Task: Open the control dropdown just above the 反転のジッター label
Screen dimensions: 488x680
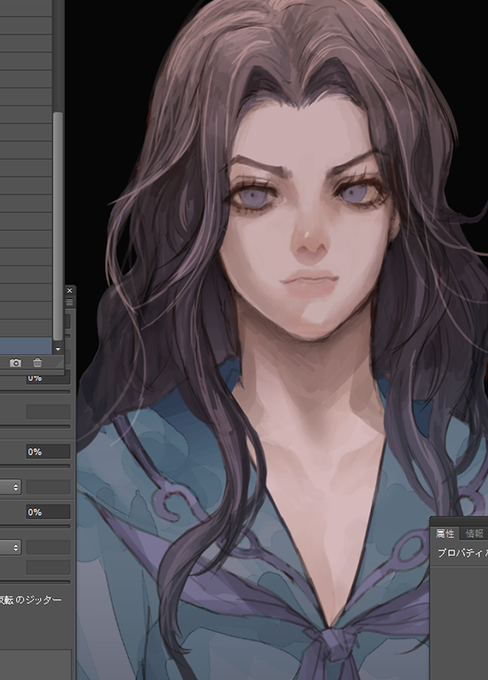Action: pyautogui.click(x=10, y=547)
